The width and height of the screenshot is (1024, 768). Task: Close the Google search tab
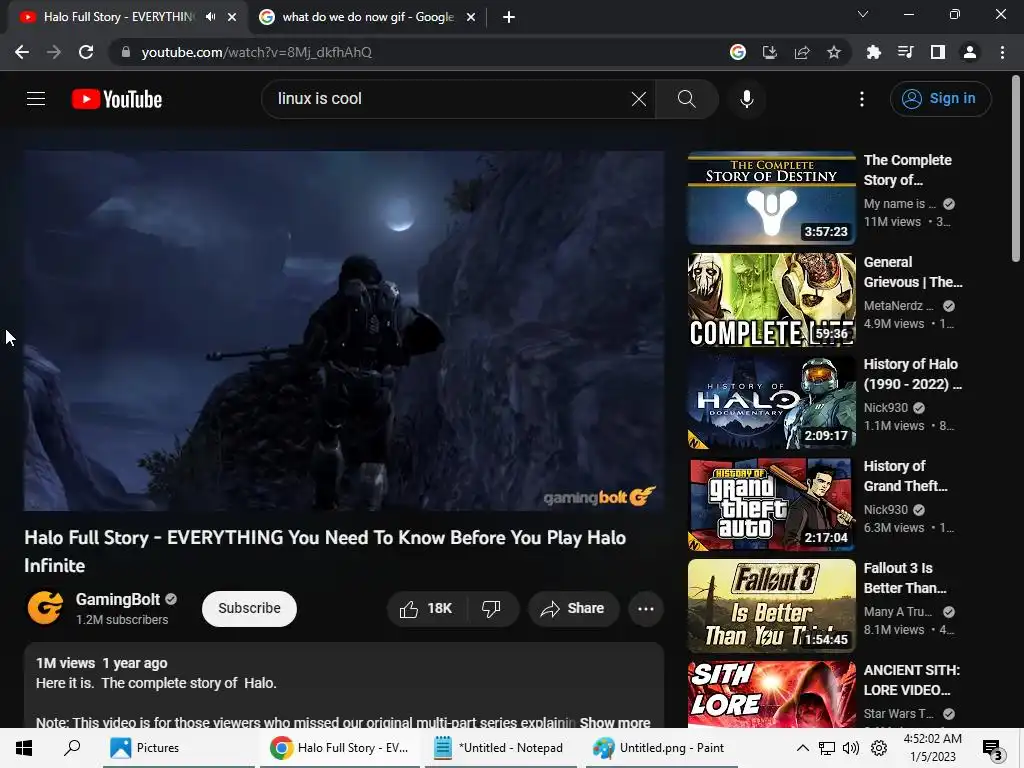[x=471, y=17]
